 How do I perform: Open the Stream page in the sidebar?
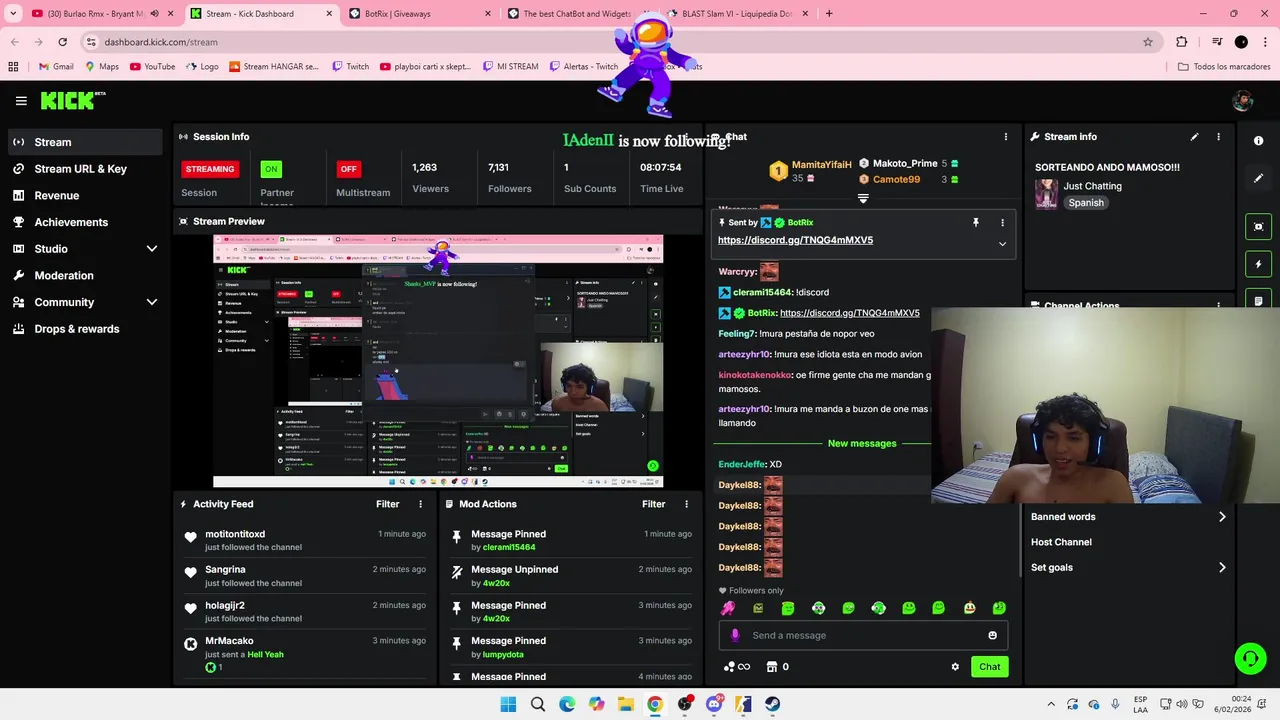tap(85, 142)
